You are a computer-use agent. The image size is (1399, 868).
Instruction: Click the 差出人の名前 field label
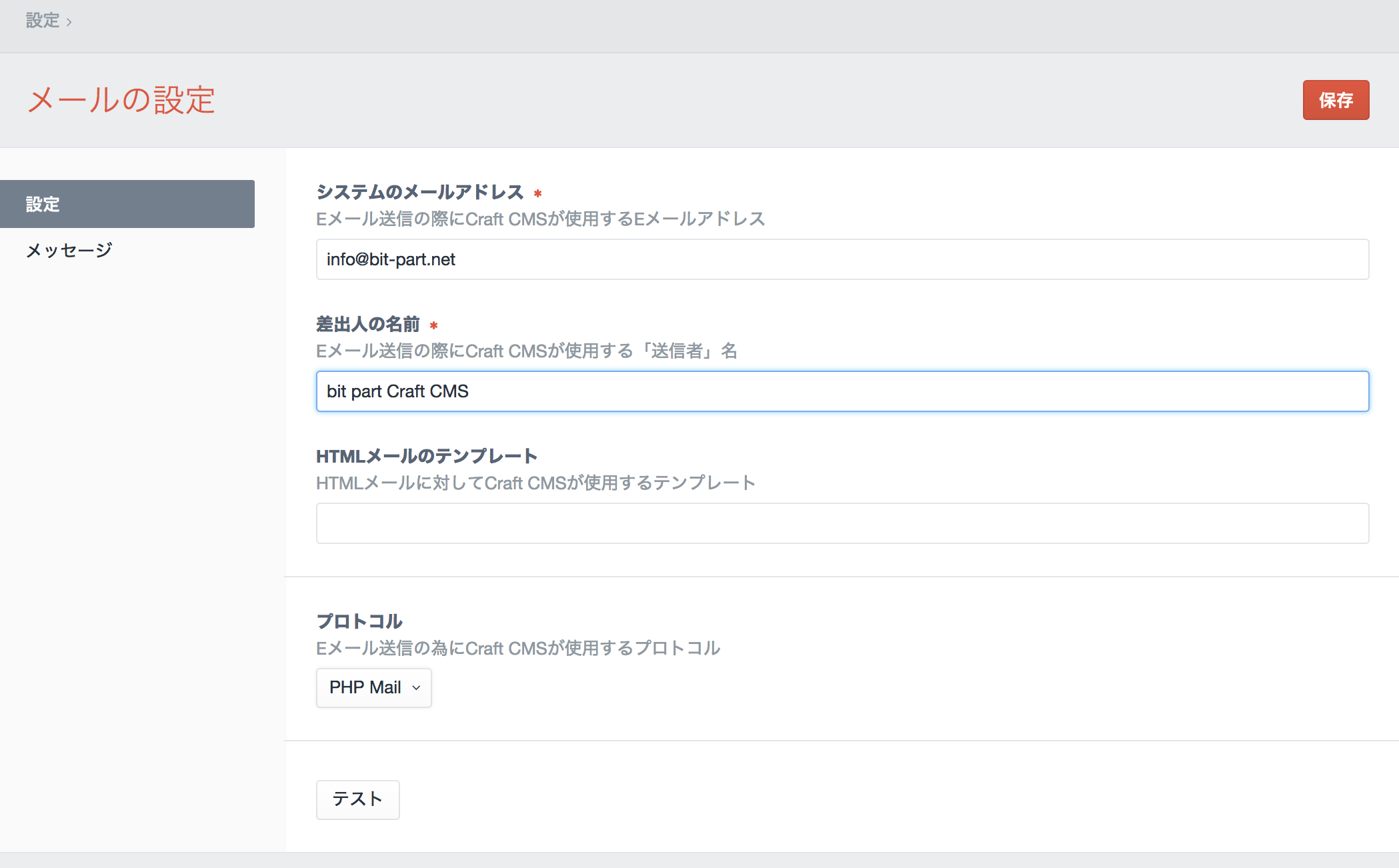(x=367, y=325)
